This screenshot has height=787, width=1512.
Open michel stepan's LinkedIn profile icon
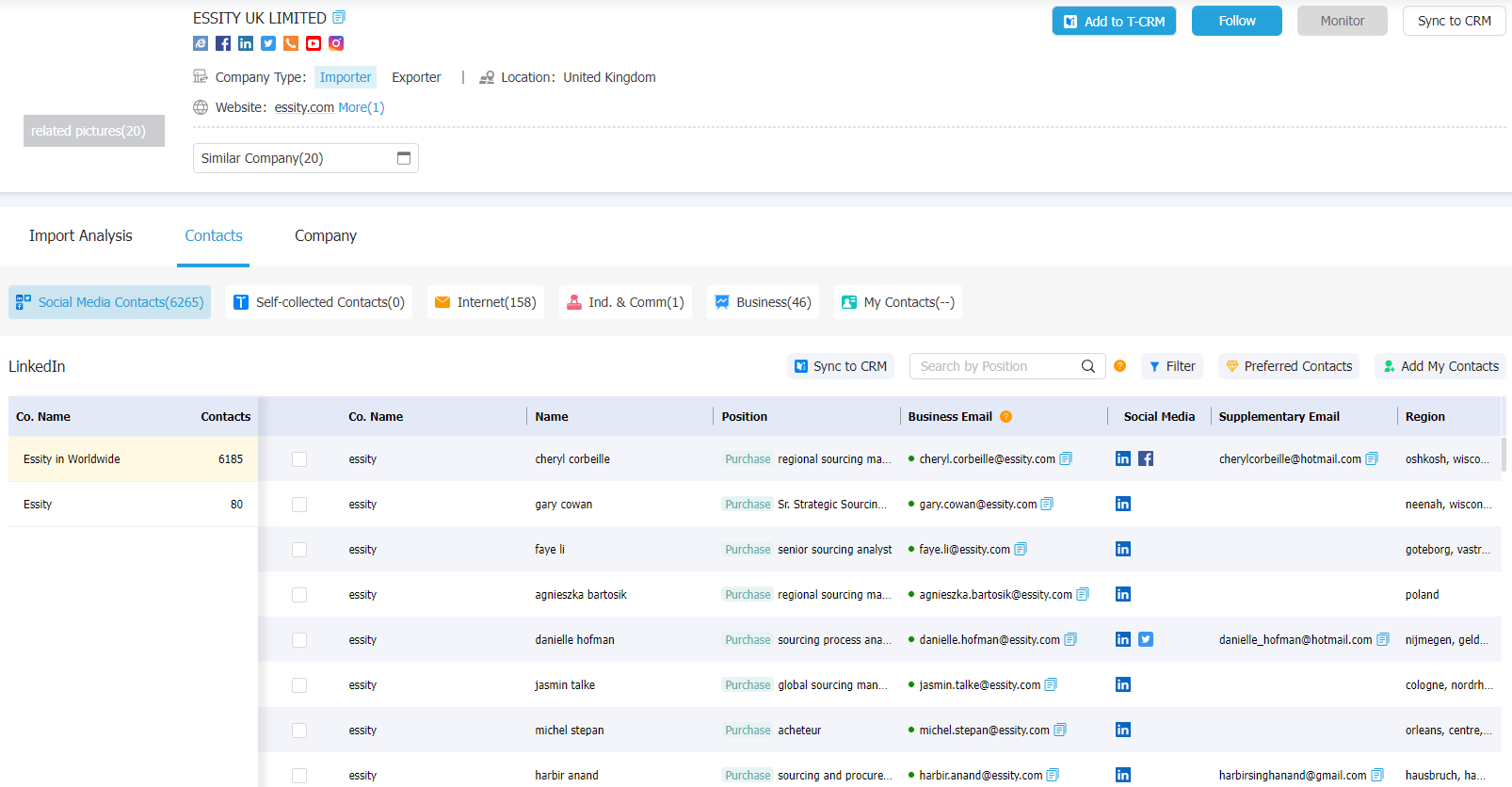pyautogui.click(x=1123, y=730)
